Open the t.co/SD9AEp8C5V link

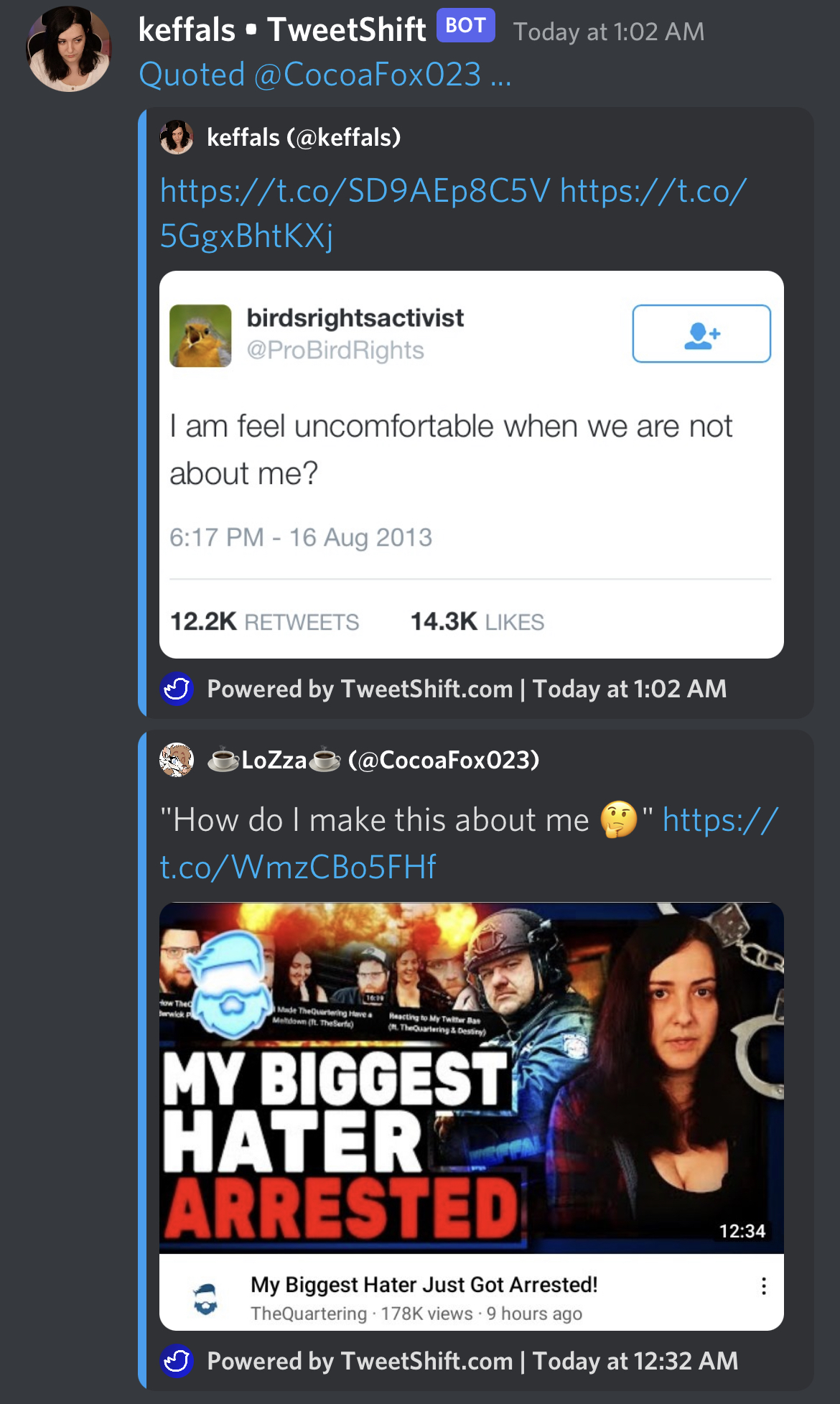(x=355, y=191)
